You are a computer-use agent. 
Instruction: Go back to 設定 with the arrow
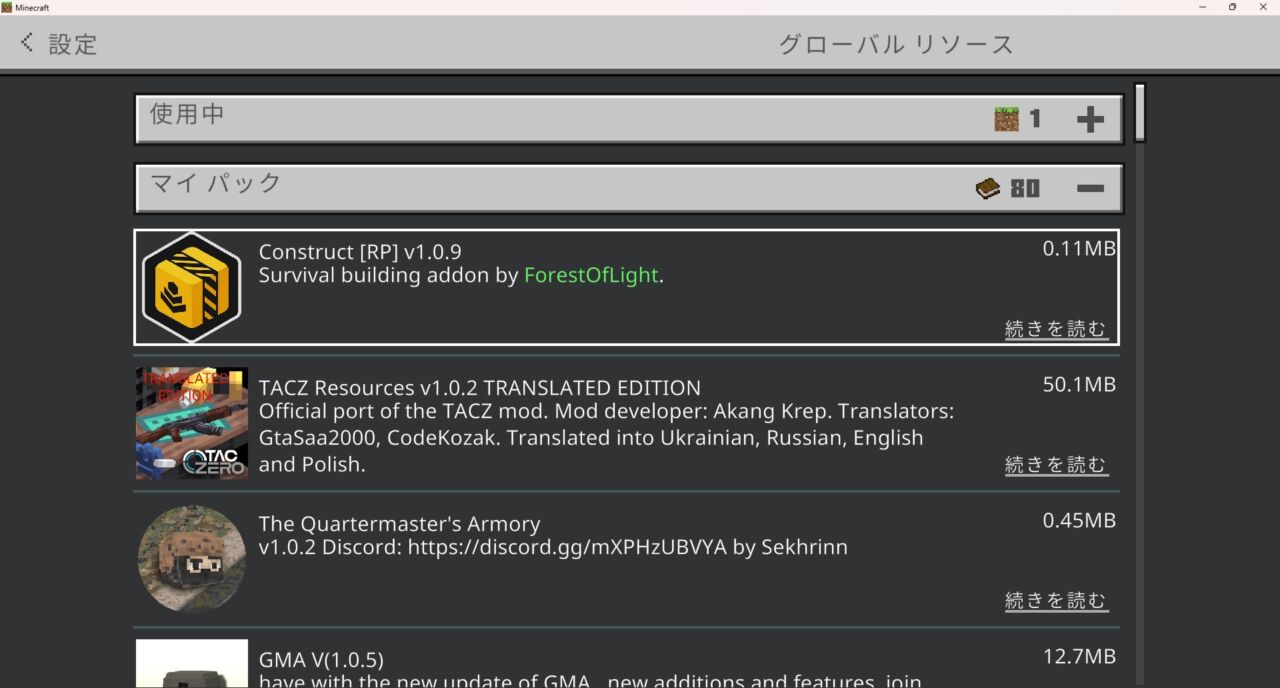point(27,42)
